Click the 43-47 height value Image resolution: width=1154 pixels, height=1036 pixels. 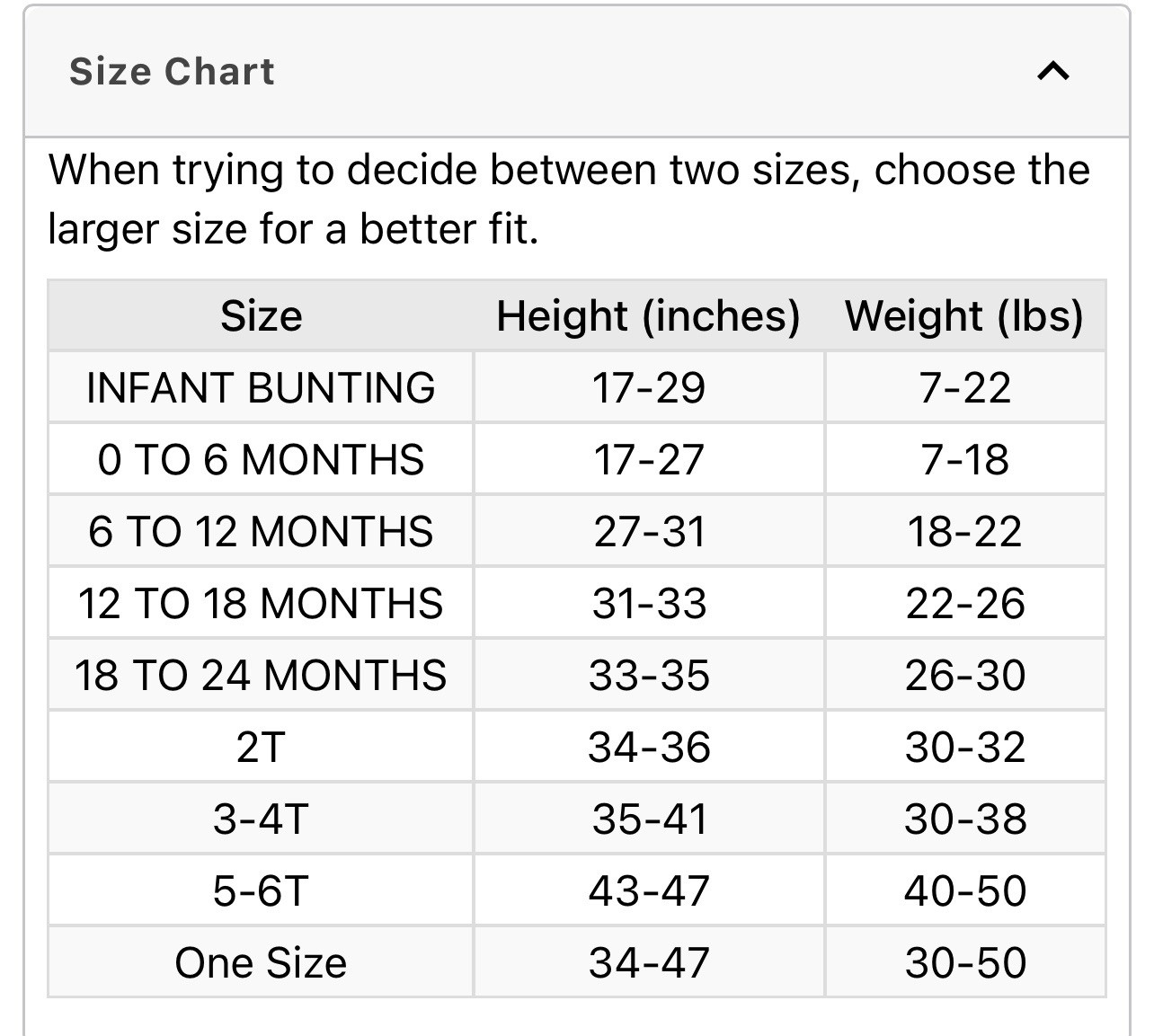(x=648, y=891)
